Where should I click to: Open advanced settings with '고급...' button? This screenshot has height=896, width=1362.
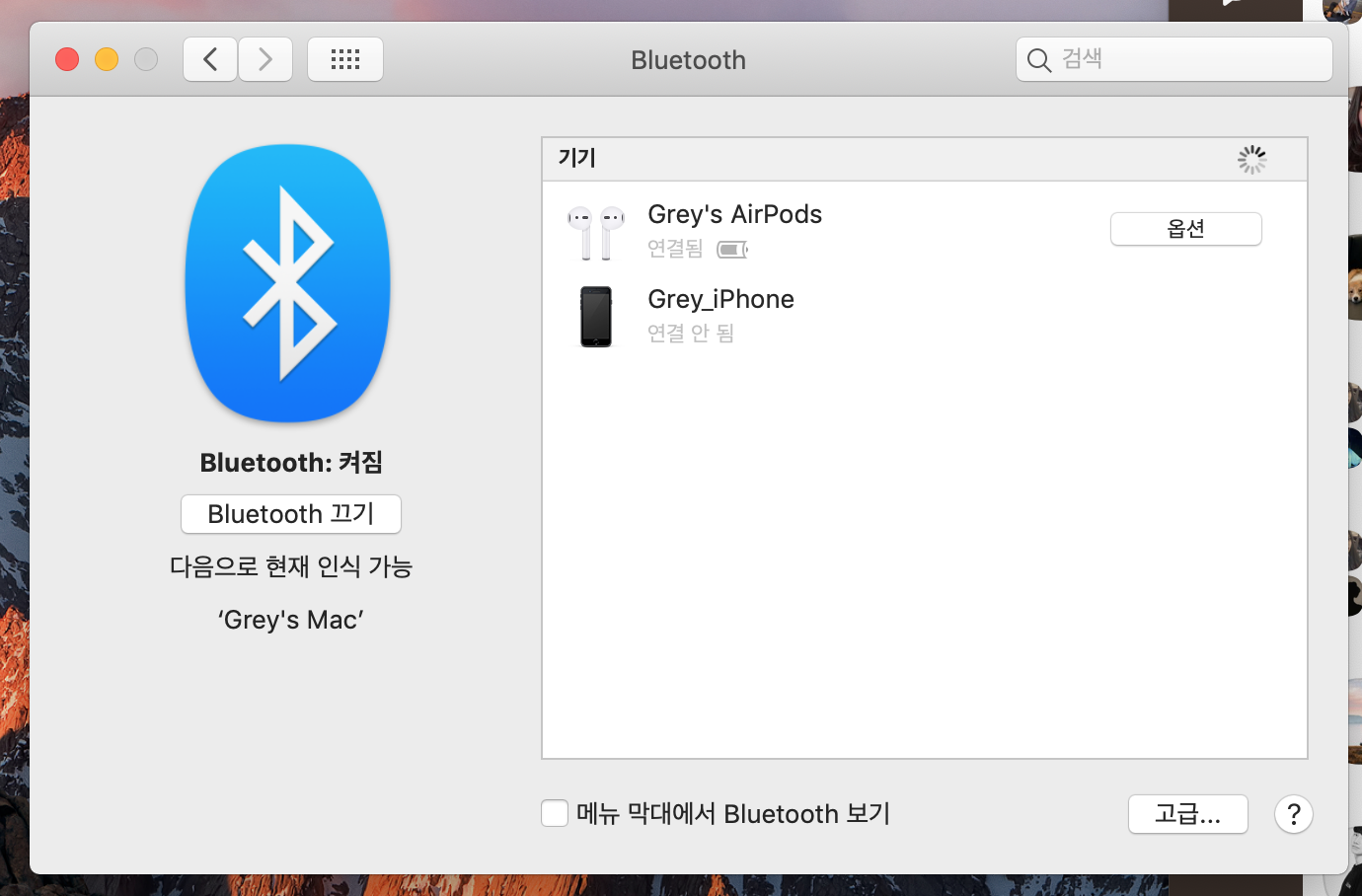(1188, 814)
